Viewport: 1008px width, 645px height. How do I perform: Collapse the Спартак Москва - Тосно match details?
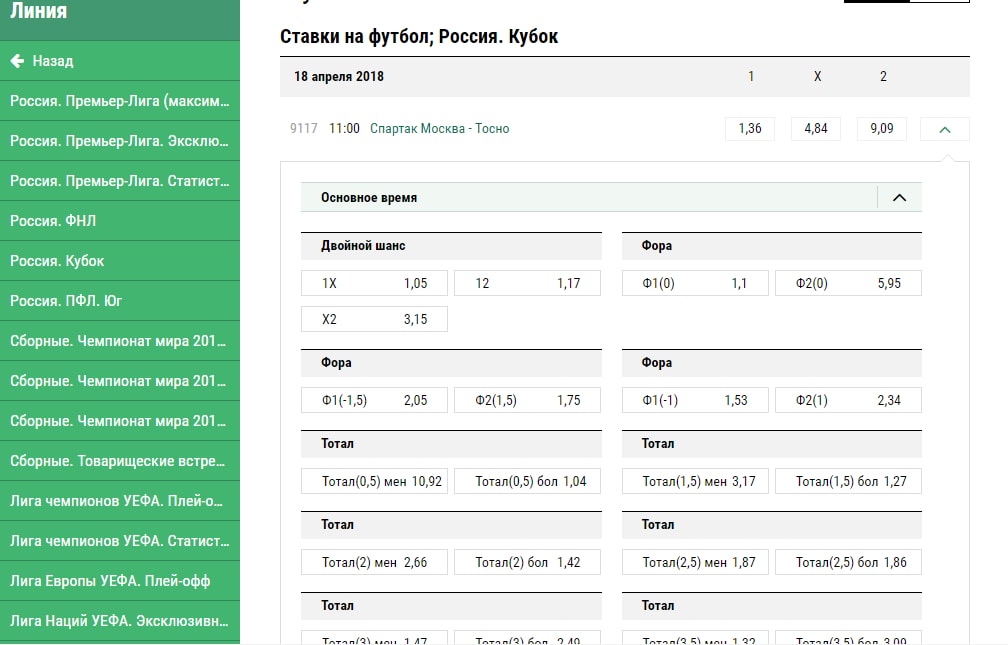945,129
